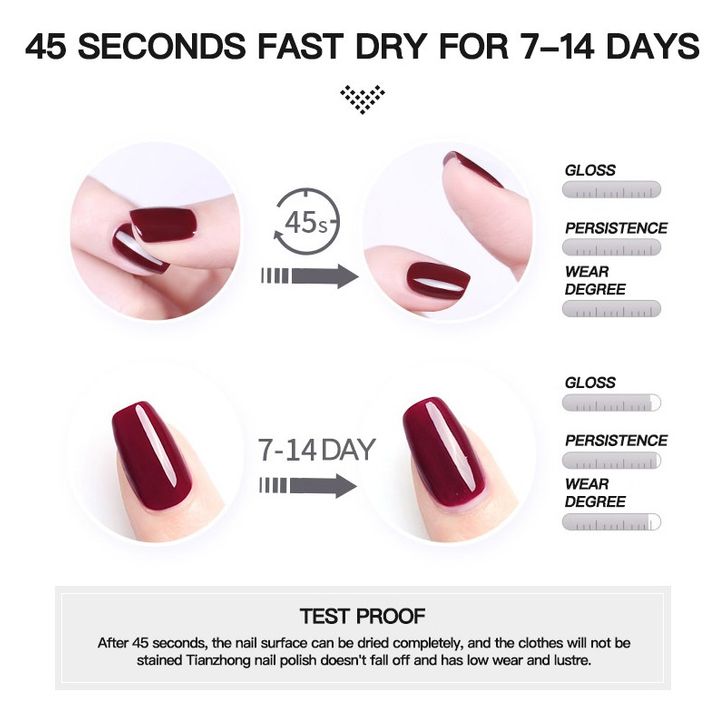The width and height of the screenshot is (726, 726).
Task: Click the lower WEAR DEGREE rating bar
Action: pos(611,522)
